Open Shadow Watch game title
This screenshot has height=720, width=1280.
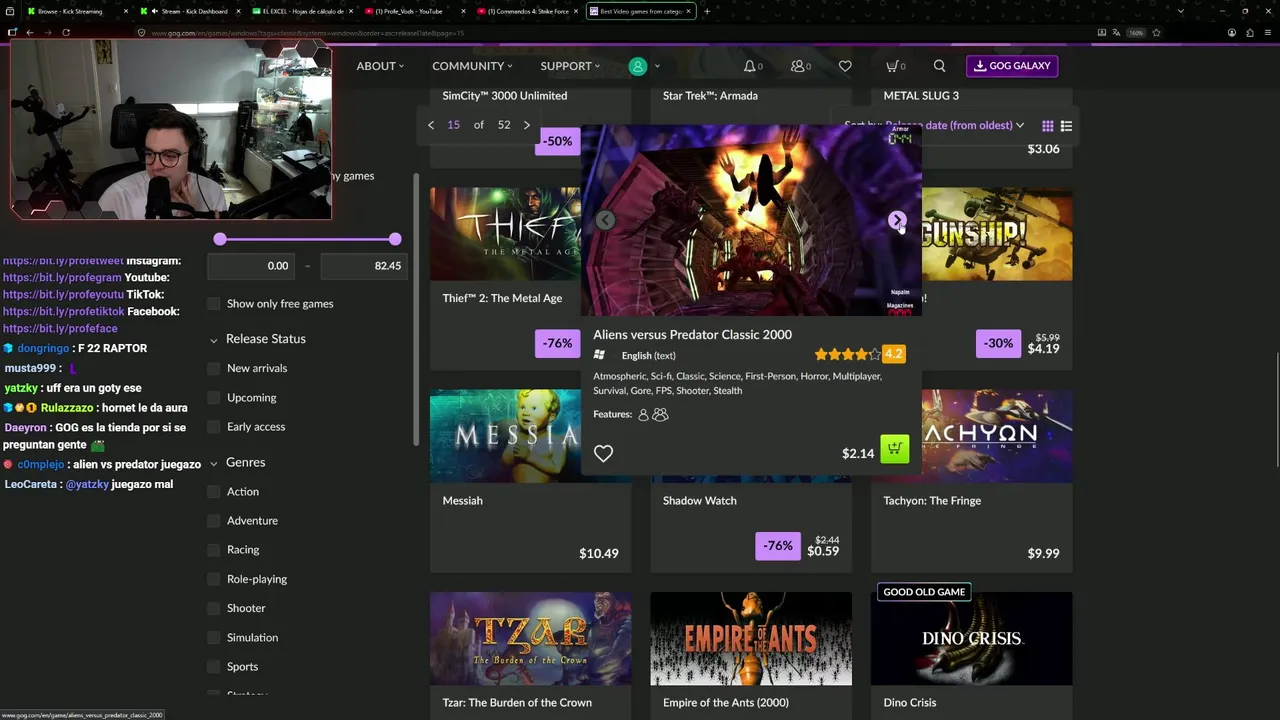pos(699,501)
